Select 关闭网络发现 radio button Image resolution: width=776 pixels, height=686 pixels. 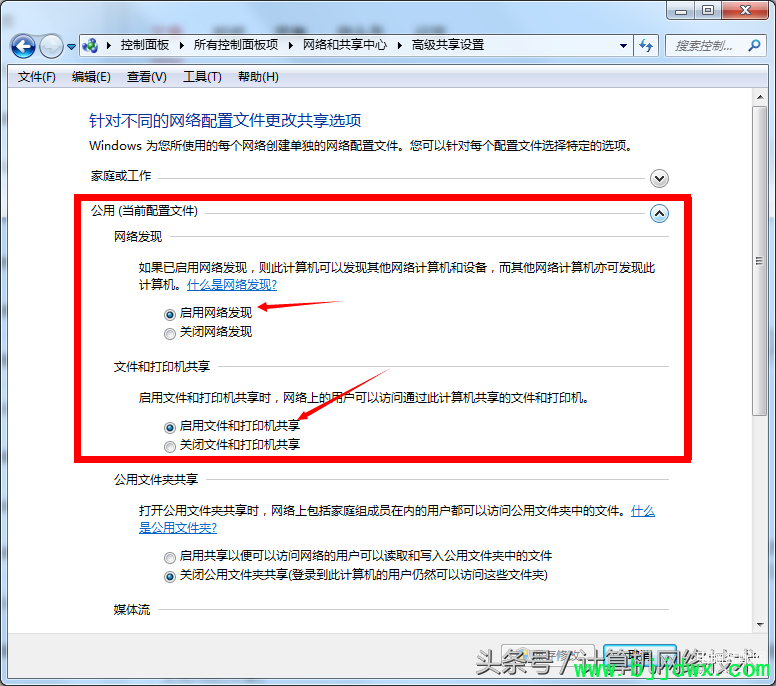point(170,334)
